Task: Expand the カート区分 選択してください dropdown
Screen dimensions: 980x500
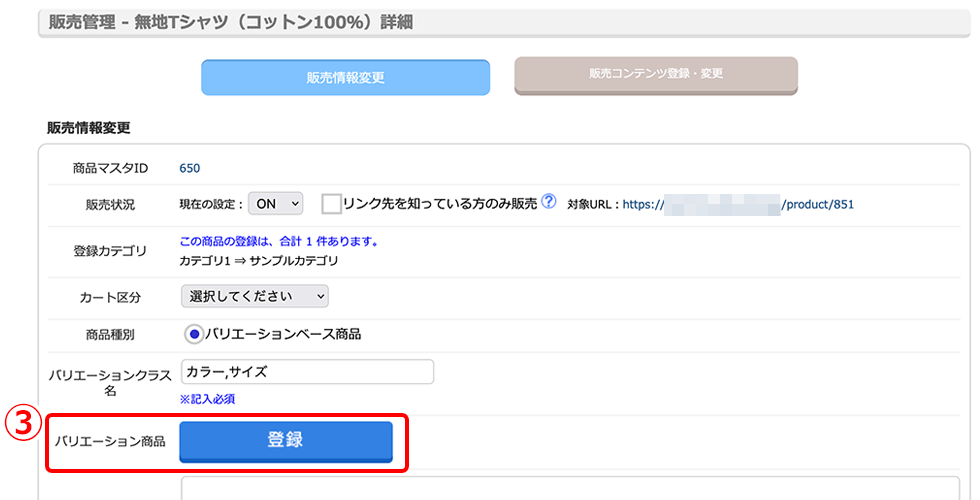Action: click(x=254, y=296)
